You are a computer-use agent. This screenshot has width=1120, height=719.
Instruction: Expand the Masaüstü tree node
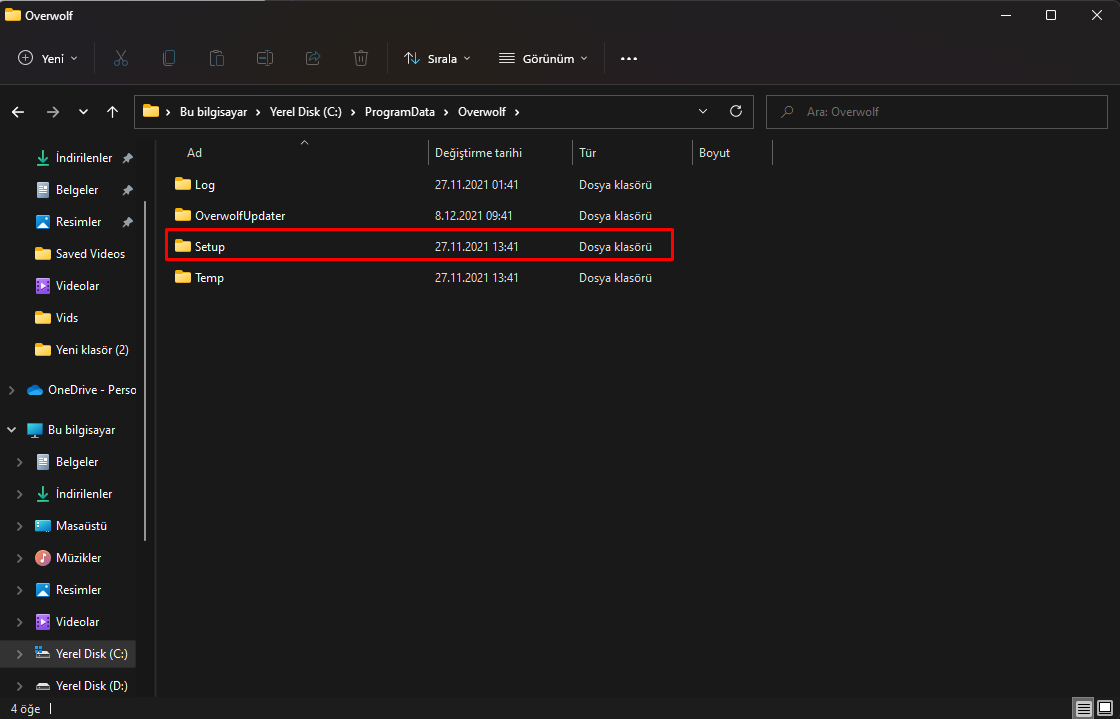(20, 526)
